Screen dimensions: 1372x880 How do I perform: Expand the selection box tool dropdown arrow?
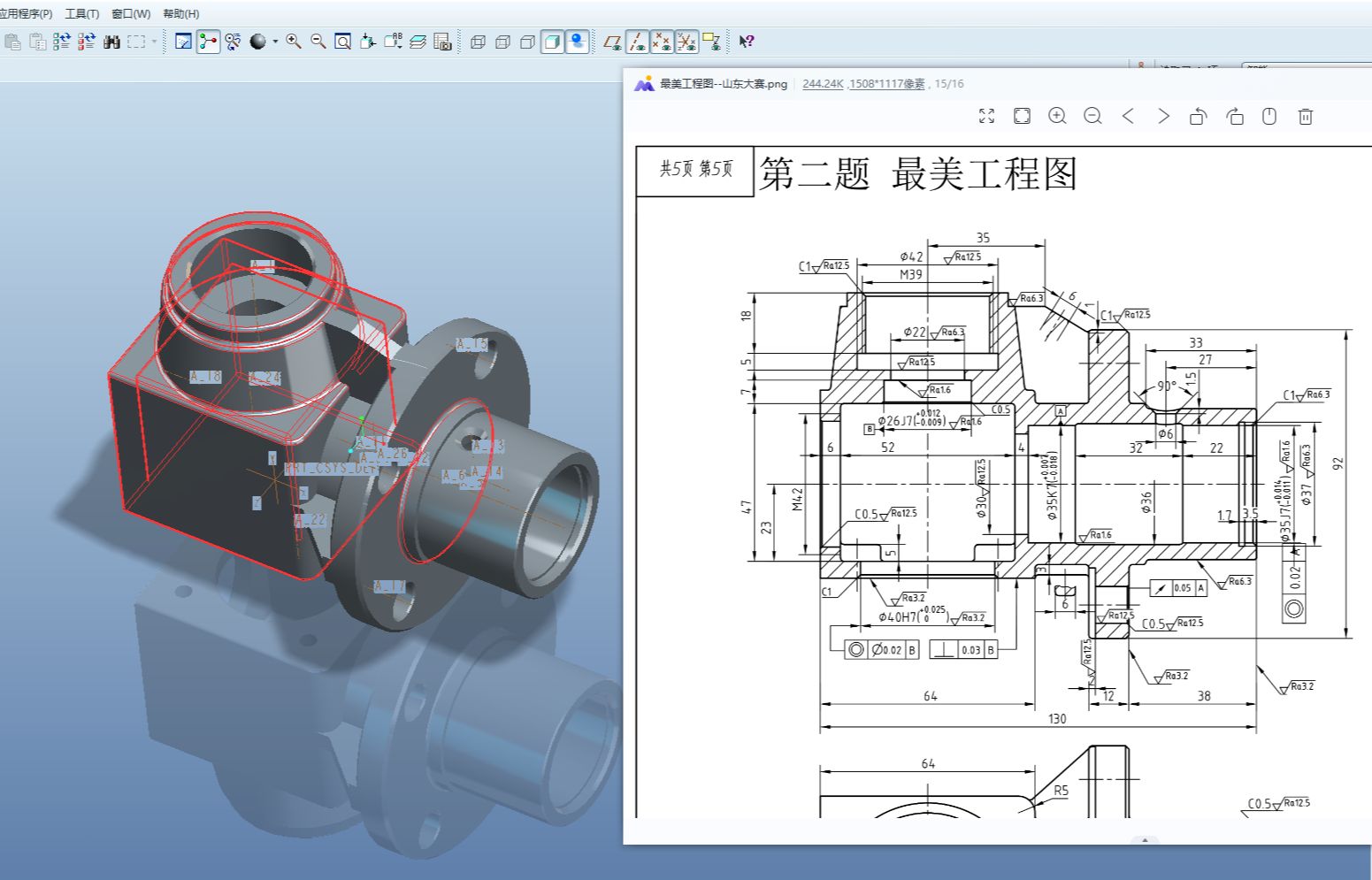point(154,42)
